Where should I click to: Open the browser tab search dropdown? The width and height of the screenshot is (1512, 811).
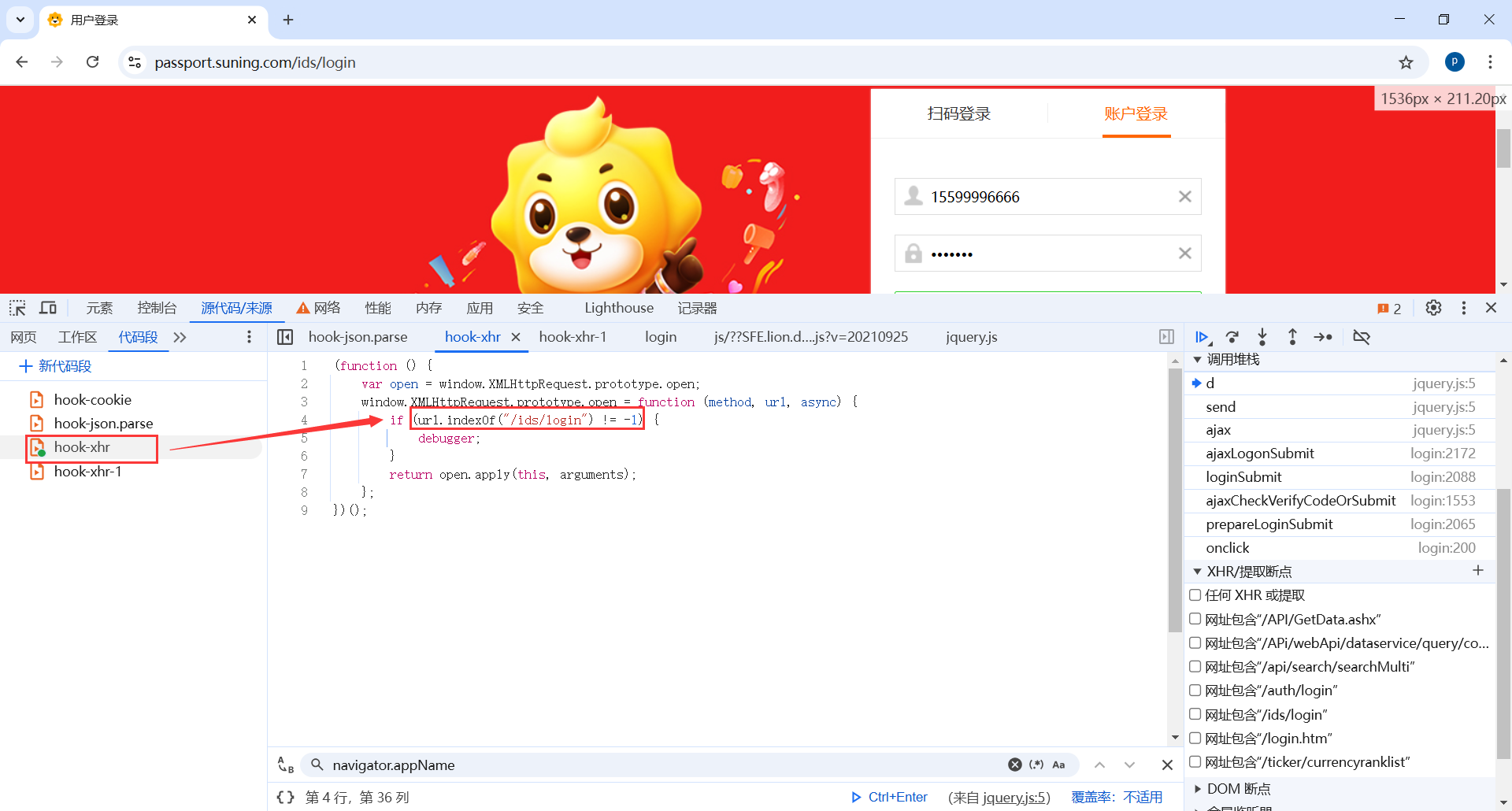click(x=20, y=20)
